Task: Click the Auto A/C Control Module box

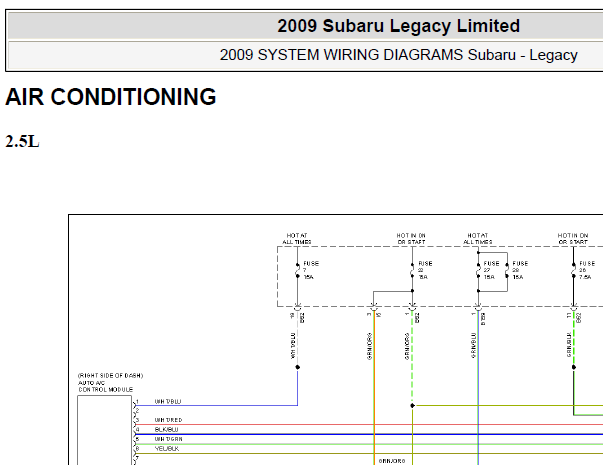Action: 105,430
